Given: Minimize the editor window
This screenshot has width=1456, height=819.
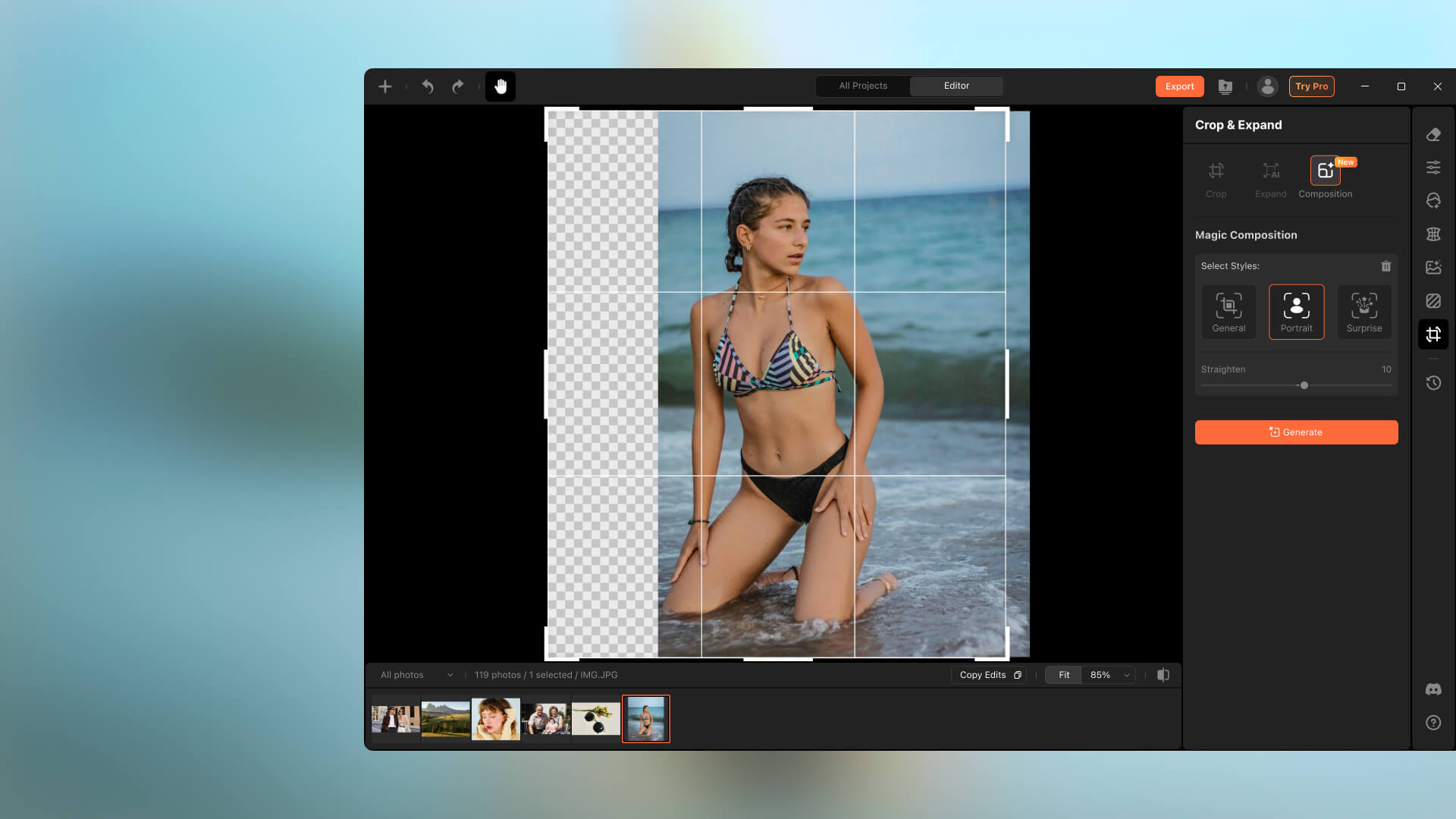Looking at the screenshot, I should coord(1365,86).
